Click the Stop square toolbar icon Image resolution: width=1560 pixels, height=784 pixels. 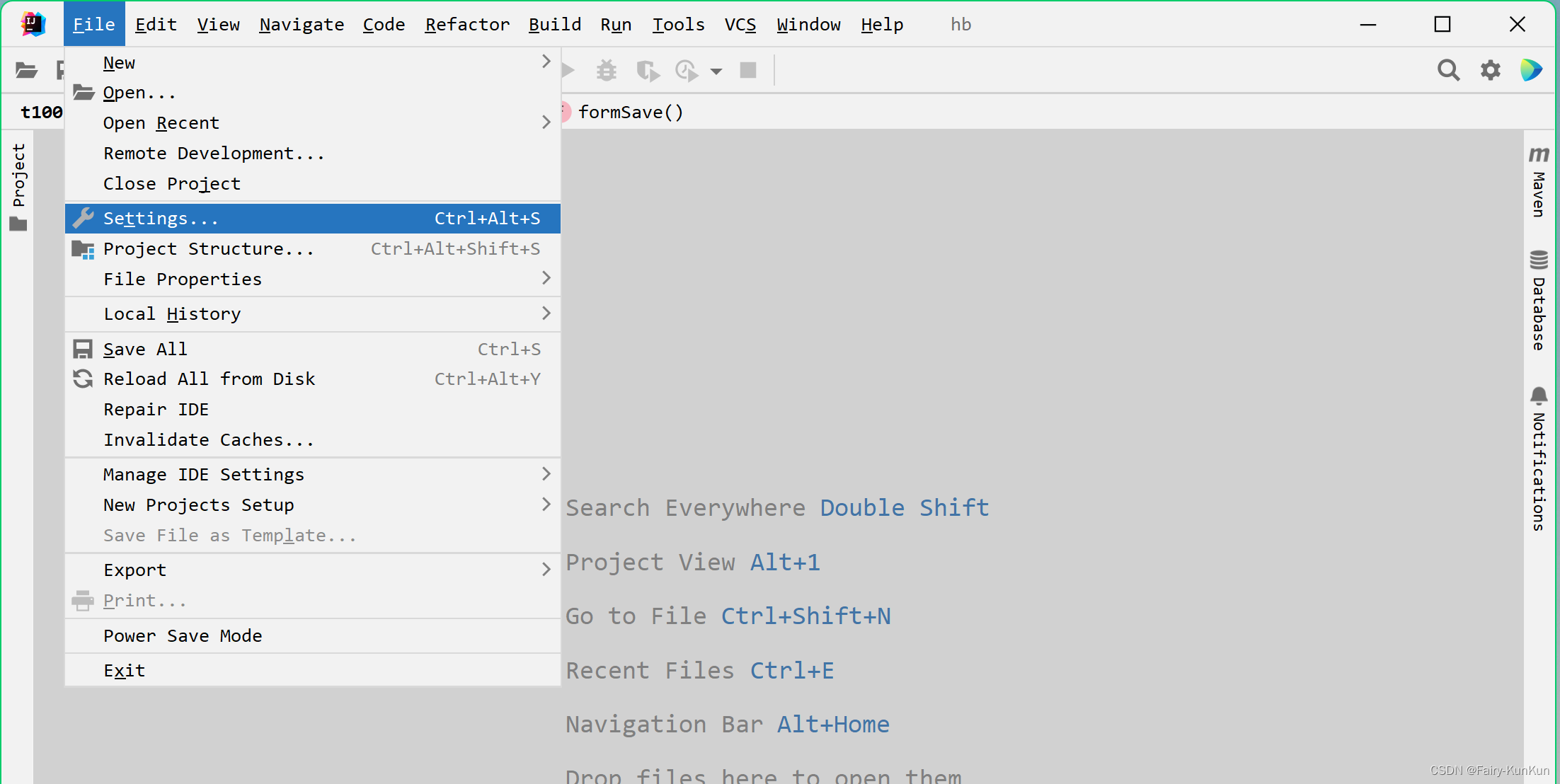click(x=748, y=71)
